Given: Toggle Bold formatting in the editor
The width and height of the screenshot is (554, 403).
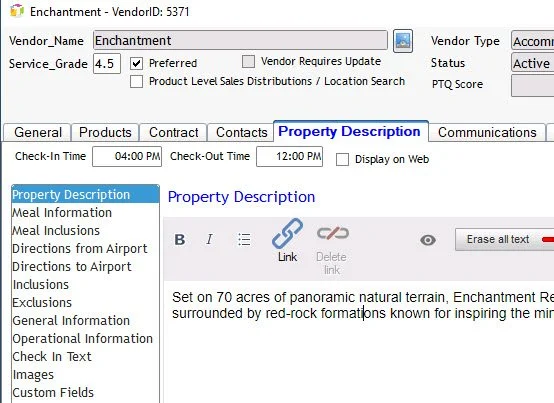Looking at the screenshot, I should (180, 239).
